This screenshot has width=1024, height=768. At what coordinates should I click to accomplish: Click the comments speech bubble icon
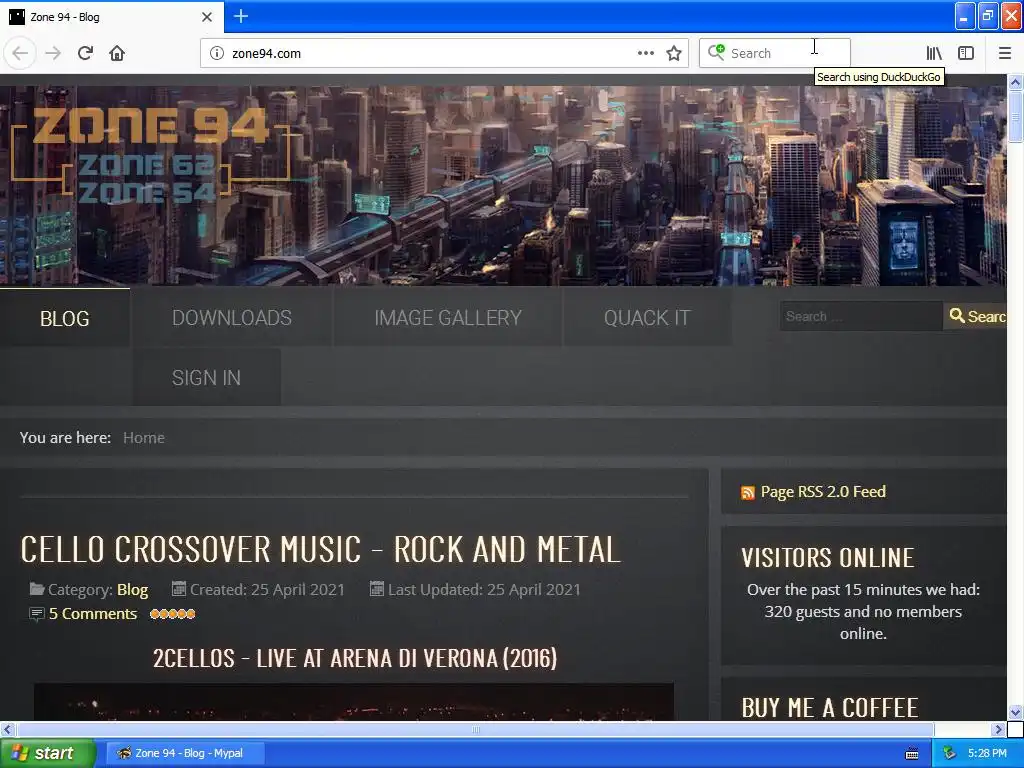coord(37,615)
